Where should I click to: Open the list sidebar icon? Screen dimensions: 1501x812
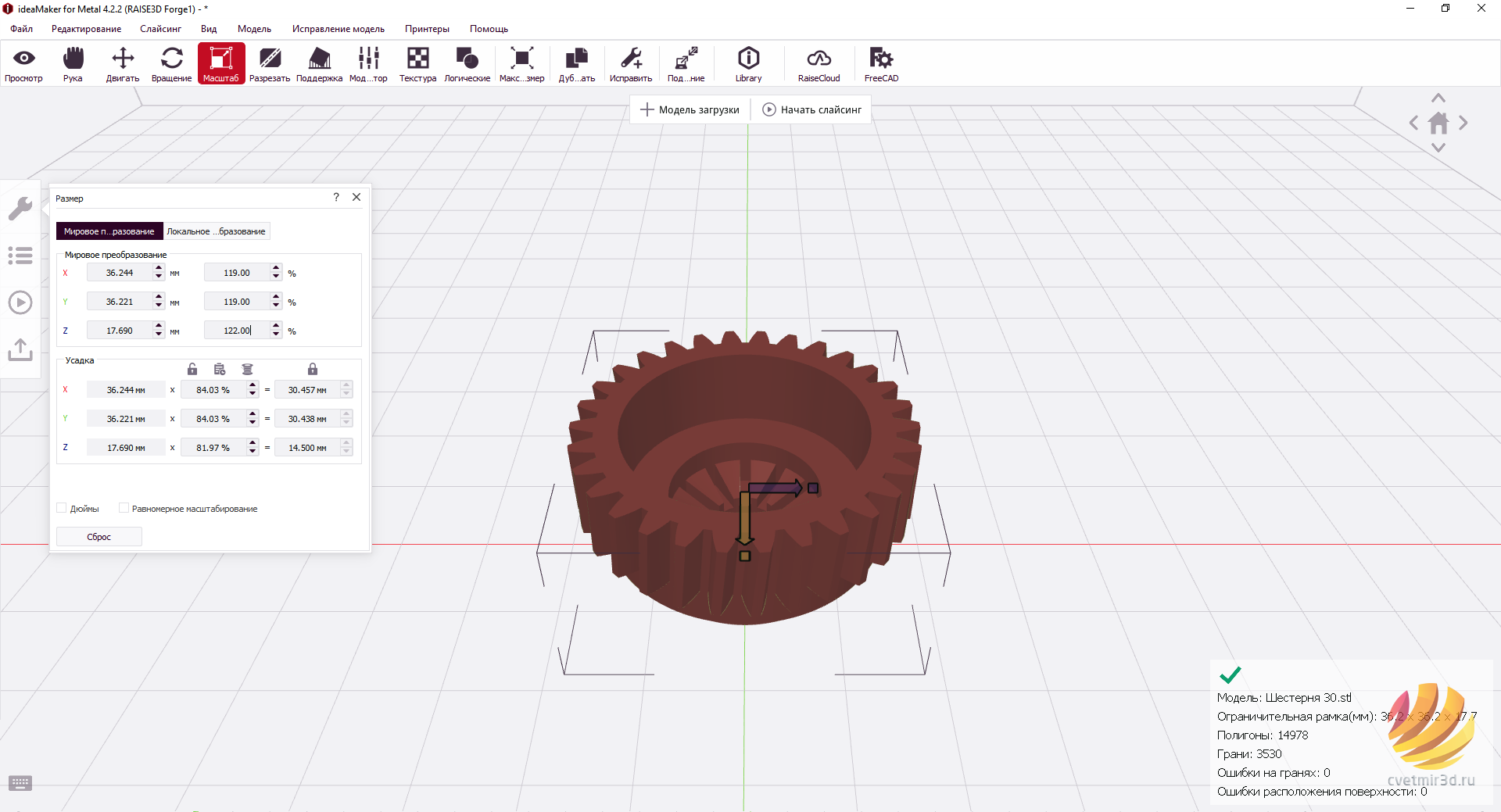pos(20,256)
